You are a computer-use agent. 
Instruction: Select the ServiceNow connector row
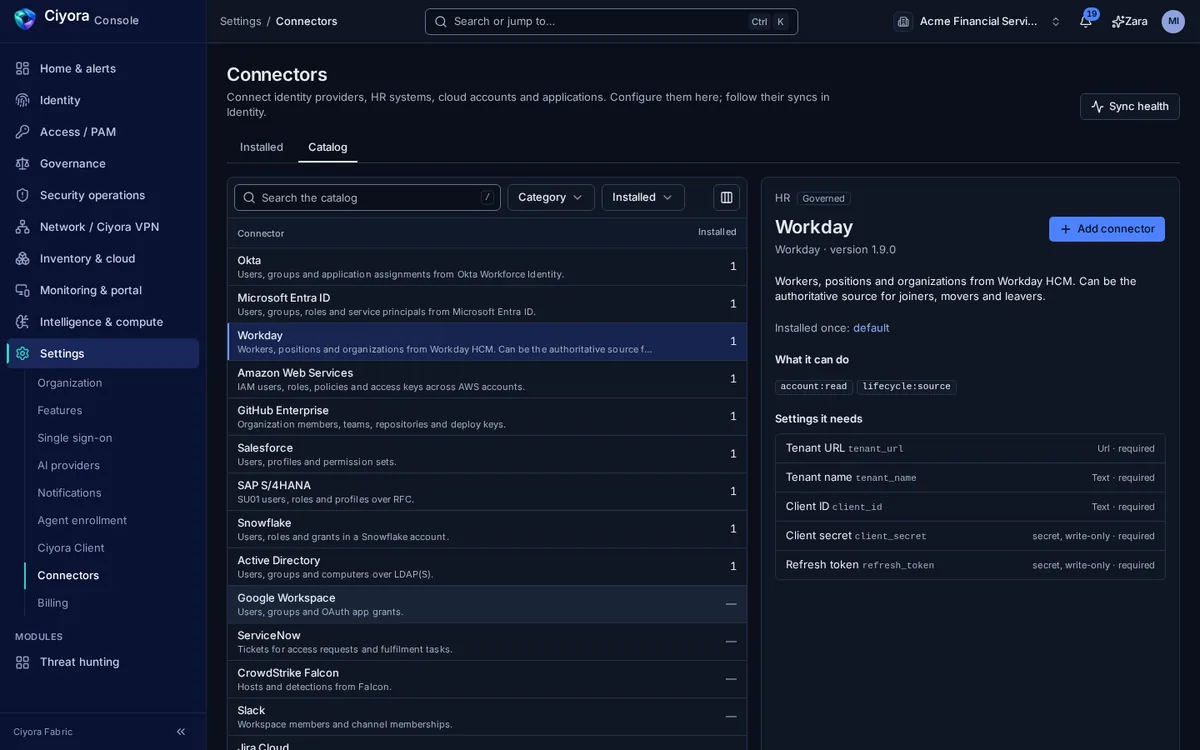point(487,642)
